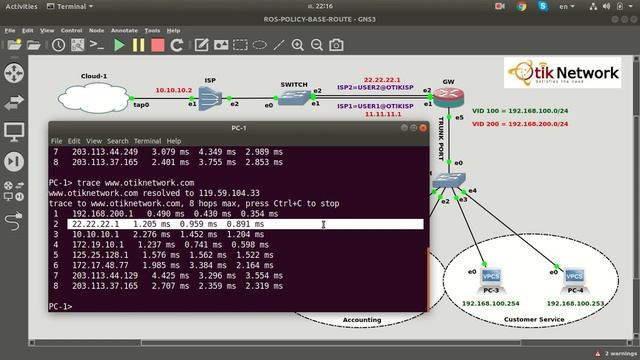Select the add a link tool

point(14,221)
